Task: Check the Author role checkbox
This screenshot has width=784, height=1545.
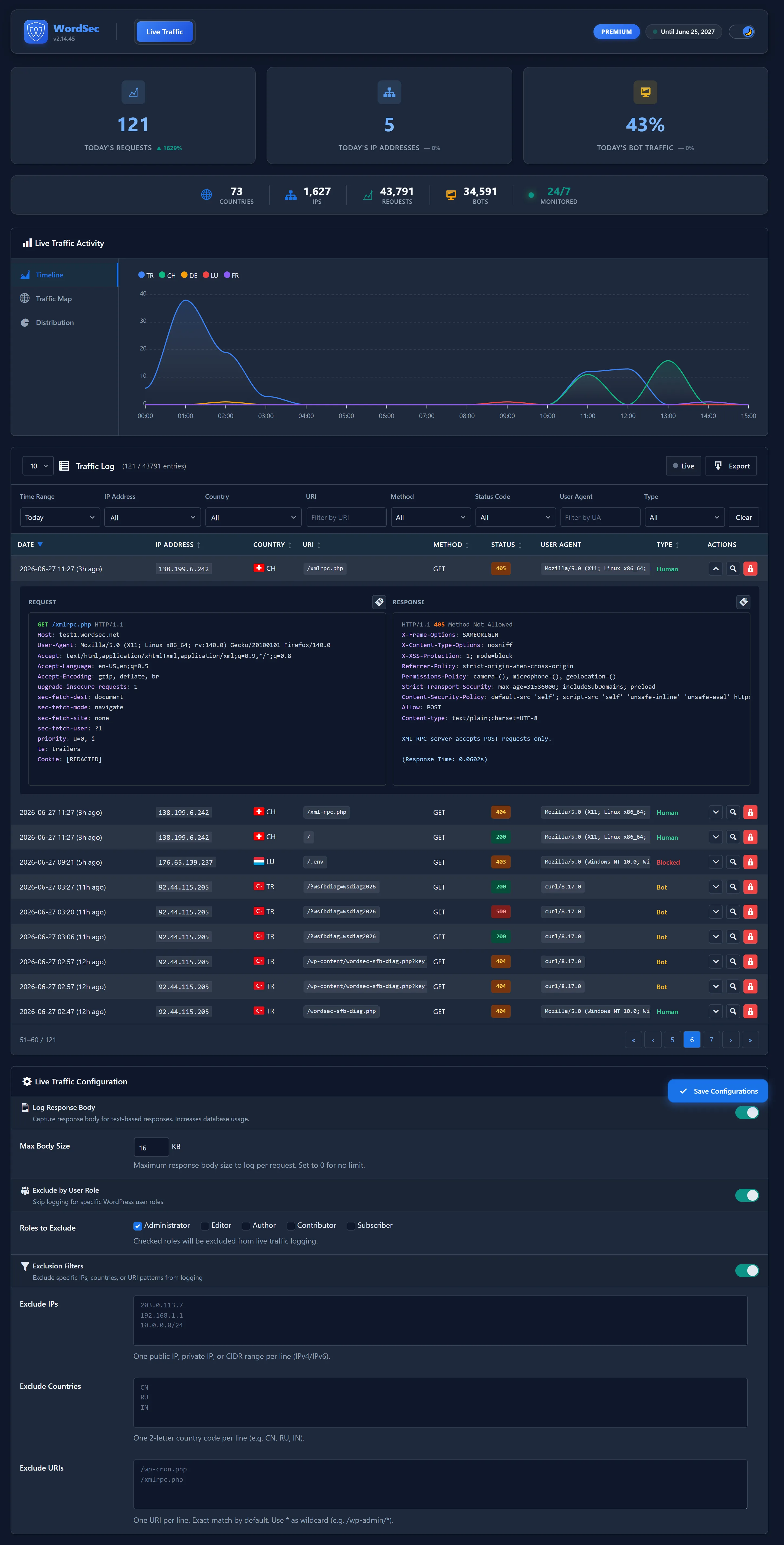Action: coord(246,1226)
